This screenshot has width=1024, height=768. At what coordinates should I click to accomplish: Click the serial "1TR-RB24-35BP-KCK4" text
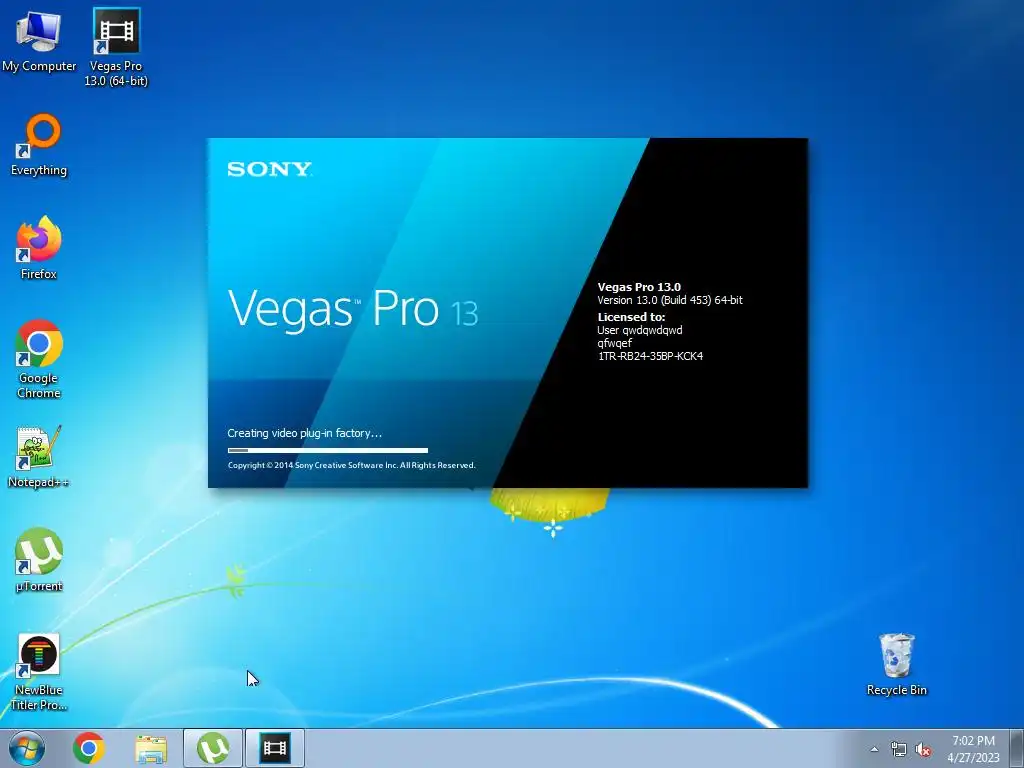(x=650, y=356)
